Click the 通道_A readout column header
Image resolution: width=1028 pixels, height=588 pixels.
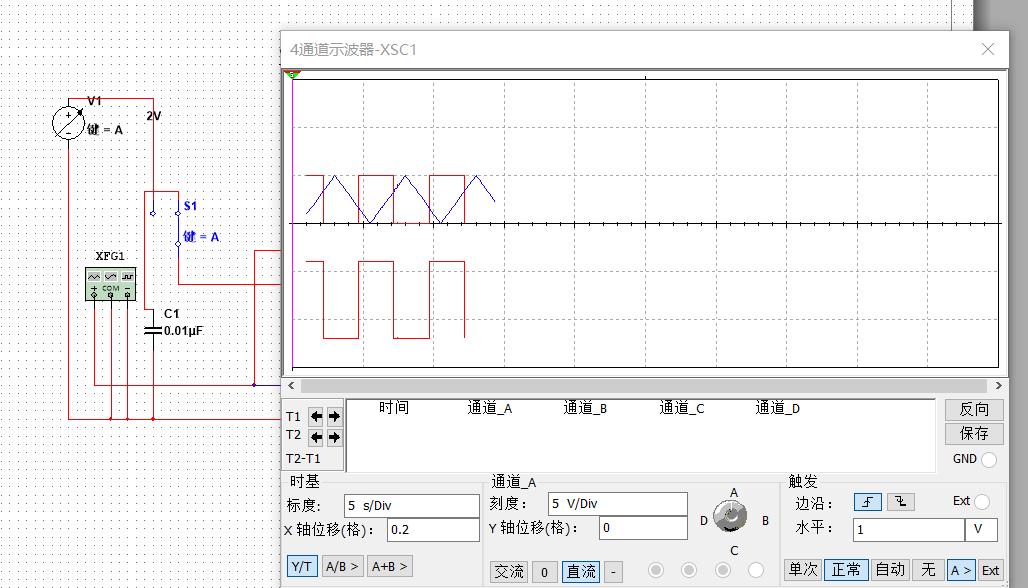click(x=490, y=408)
